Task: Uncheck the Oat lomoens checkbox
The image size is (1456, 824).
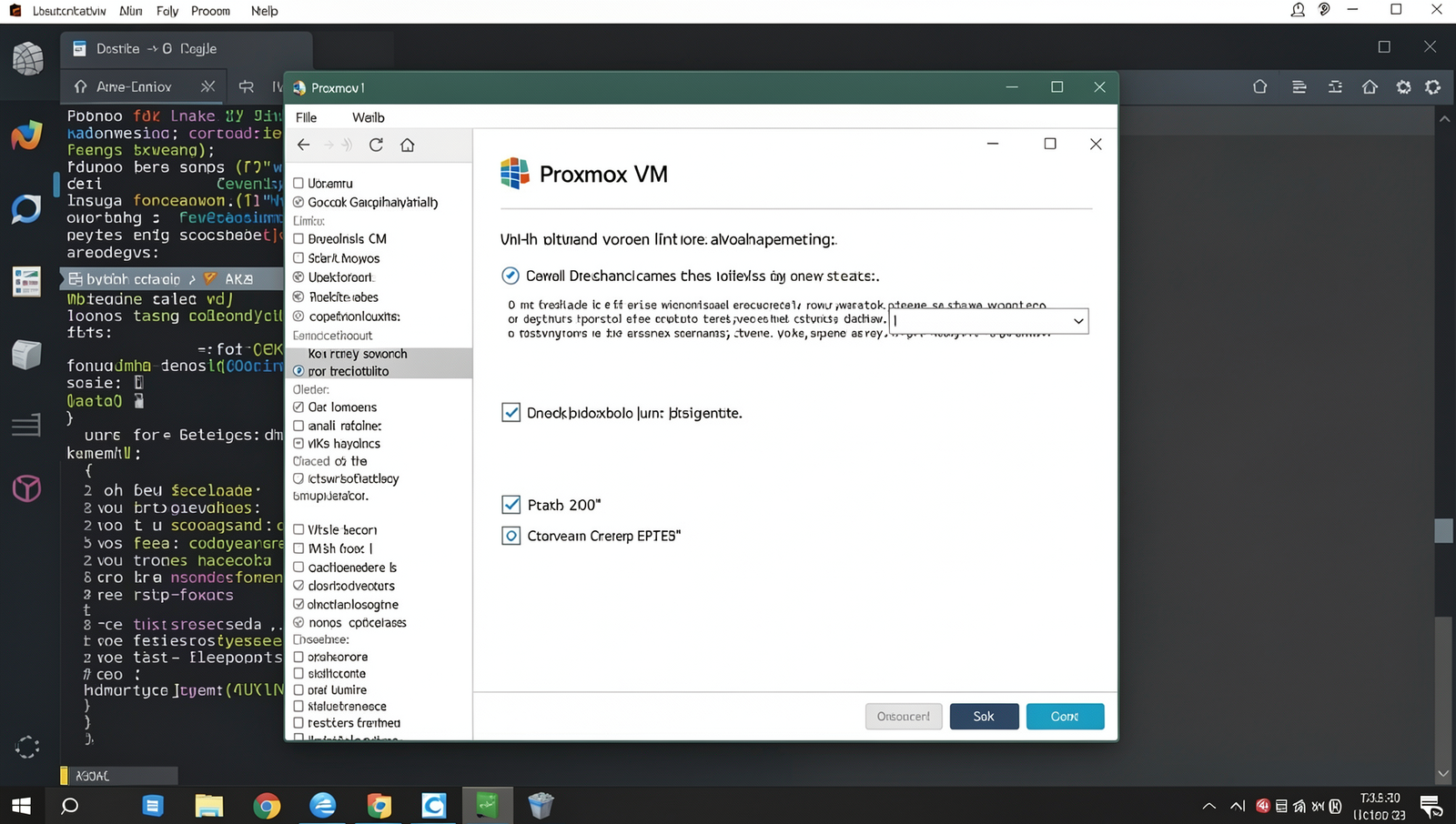Action: 298,407
